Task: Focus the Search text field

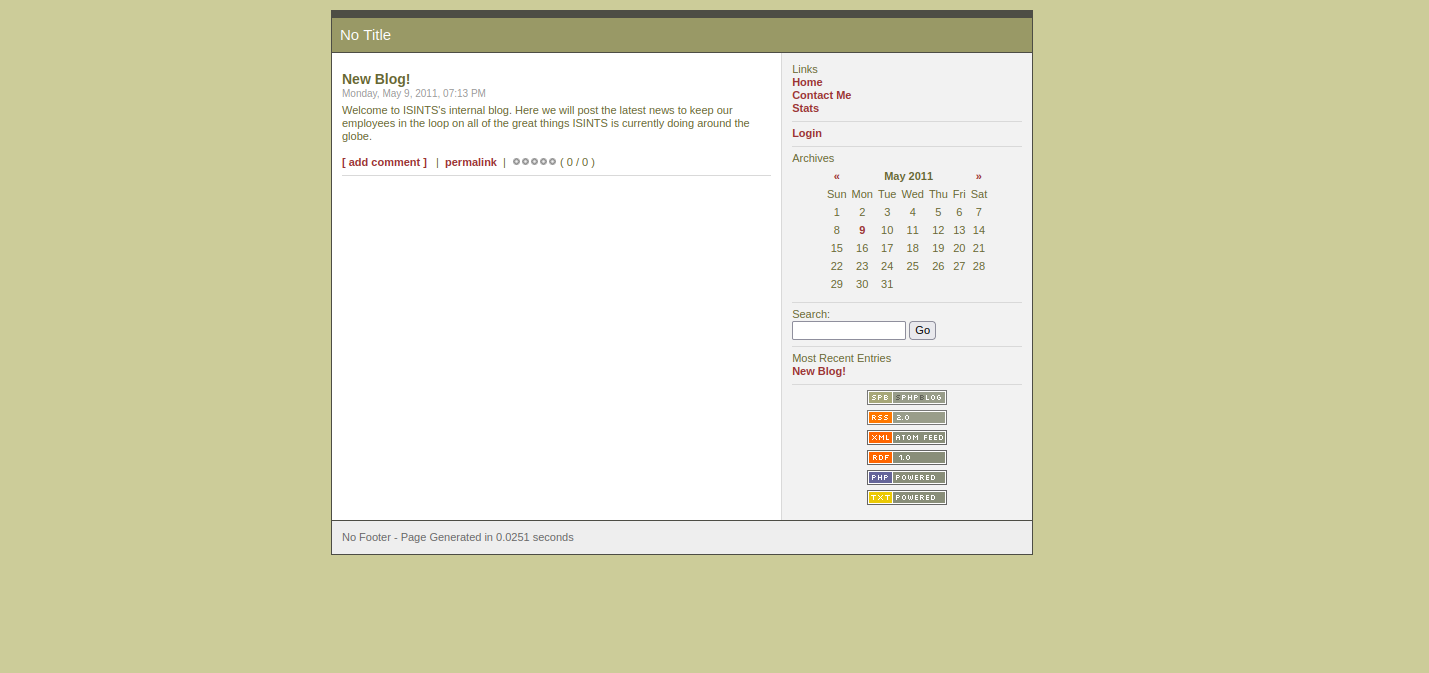Action: (x=849, y=330)
